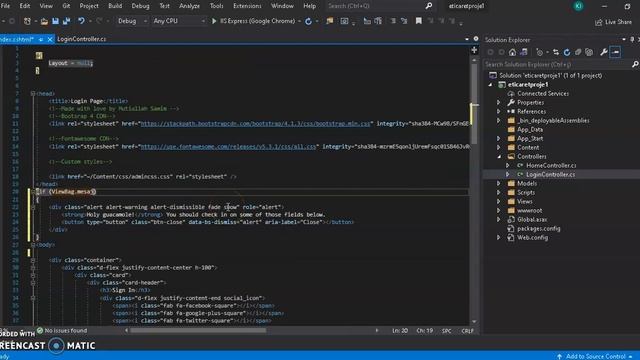Select HomeController.cs in Solution Explorer
The width and height of the screenshot is (640, 360).
(551, 165)
